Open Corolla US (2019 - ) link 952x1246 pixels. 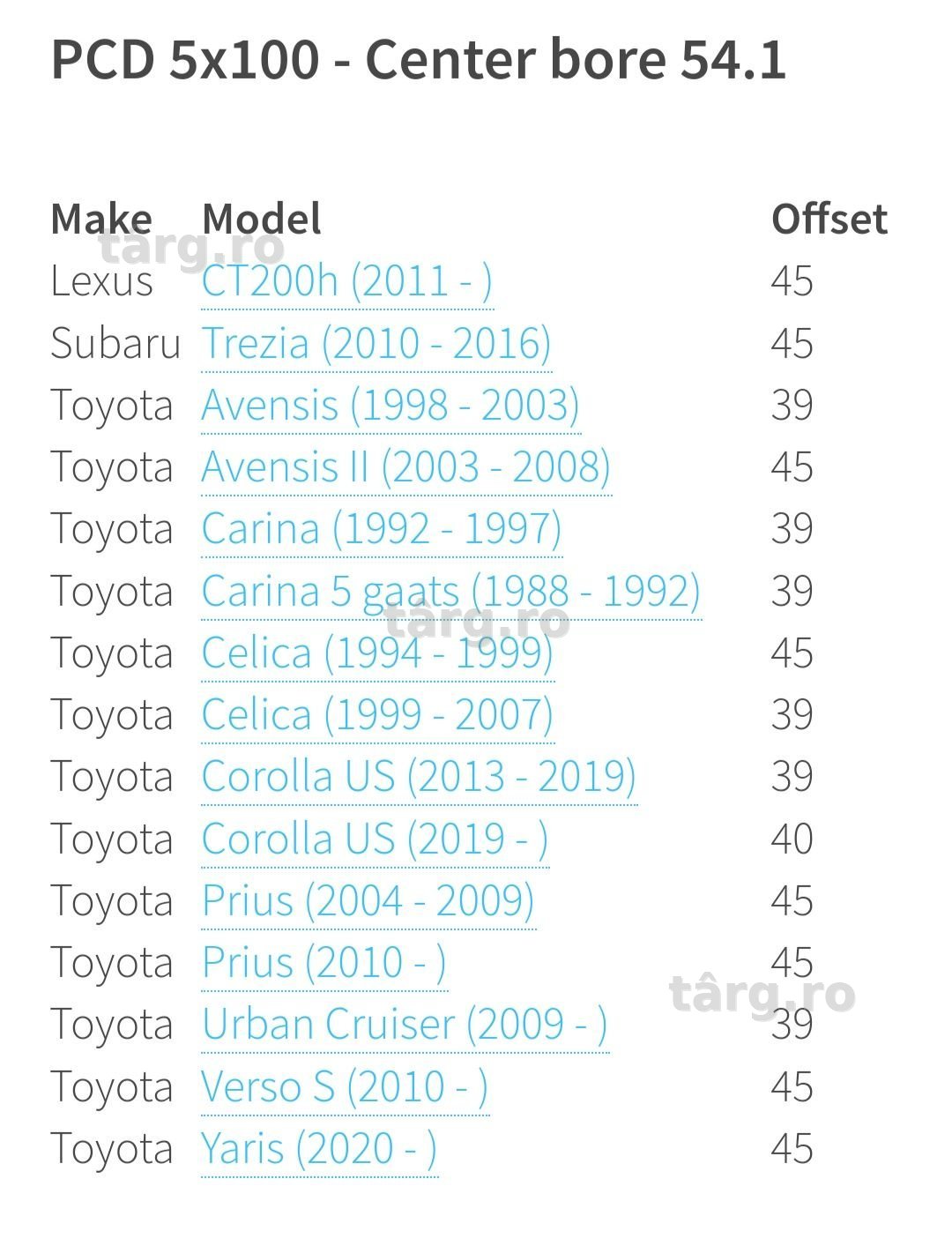click(x=375, y=839)
